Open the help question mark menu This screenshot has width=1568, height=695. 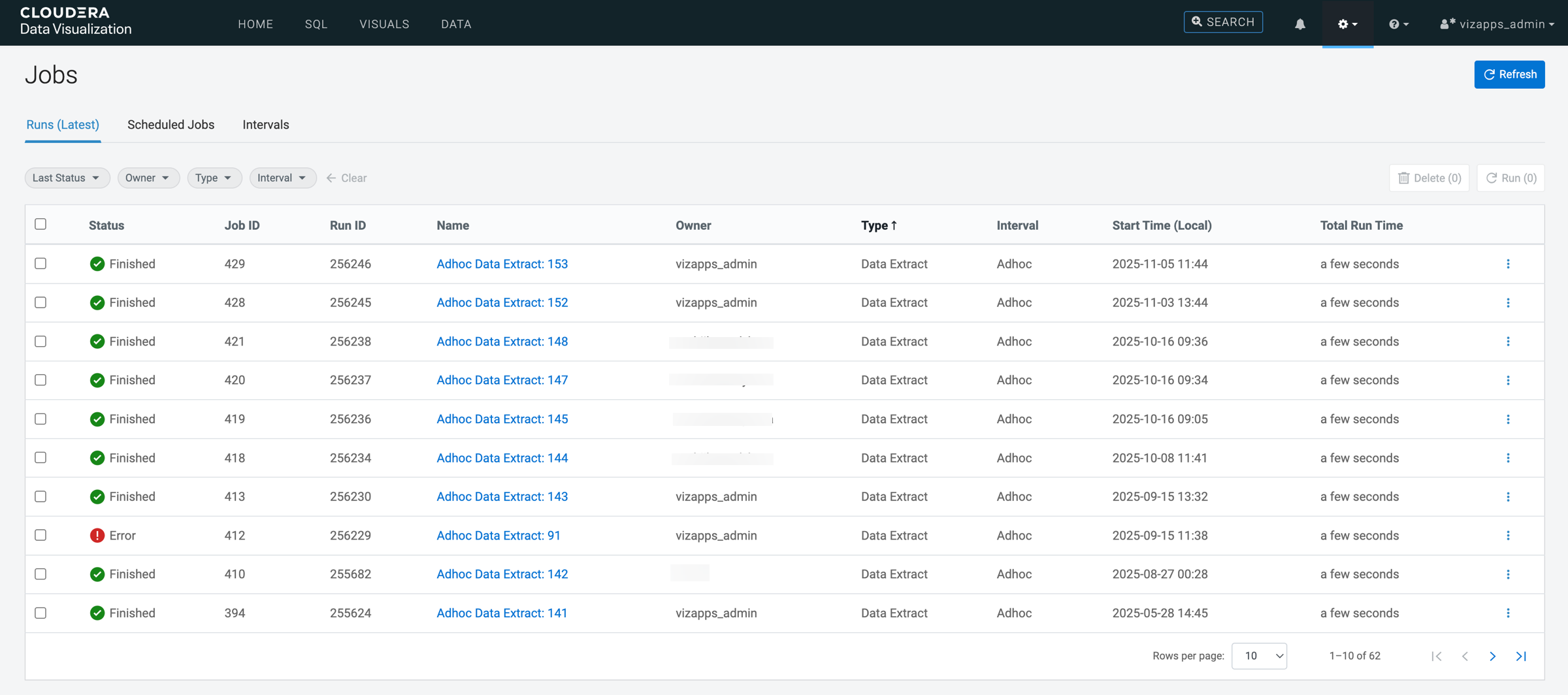coord(1398,24)
